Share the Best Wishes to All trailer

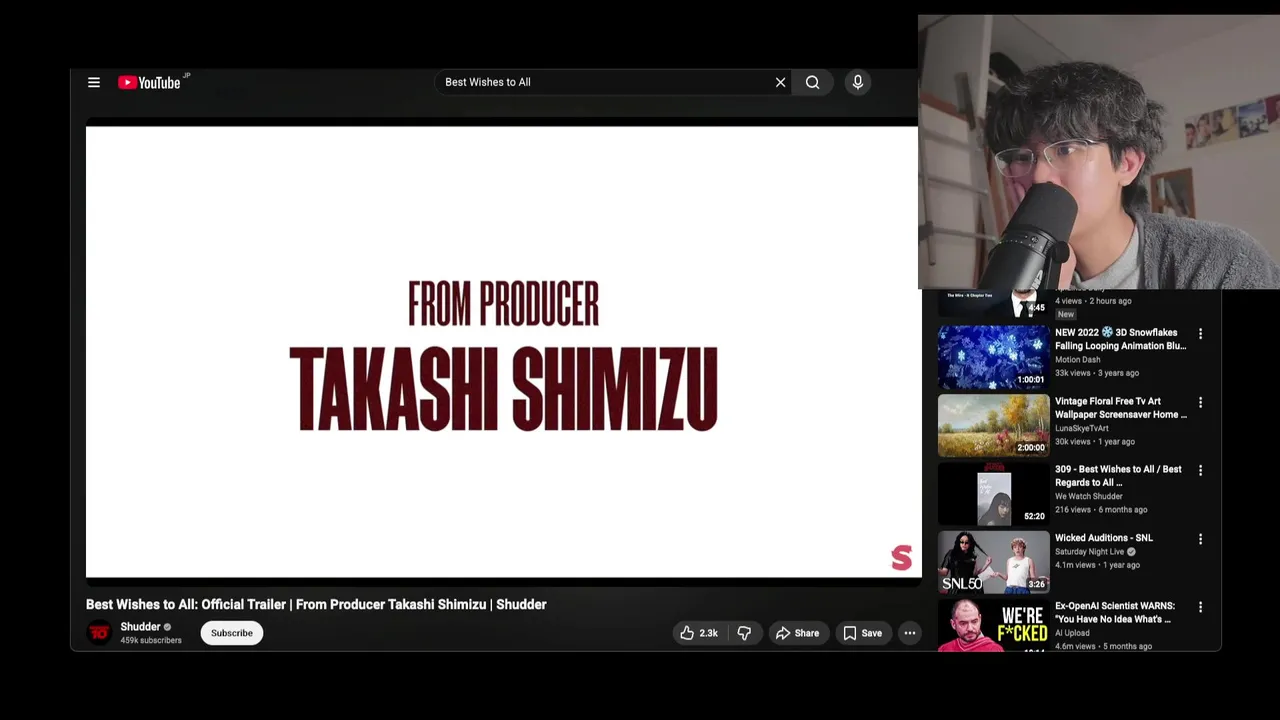click(x=797, y=633)
